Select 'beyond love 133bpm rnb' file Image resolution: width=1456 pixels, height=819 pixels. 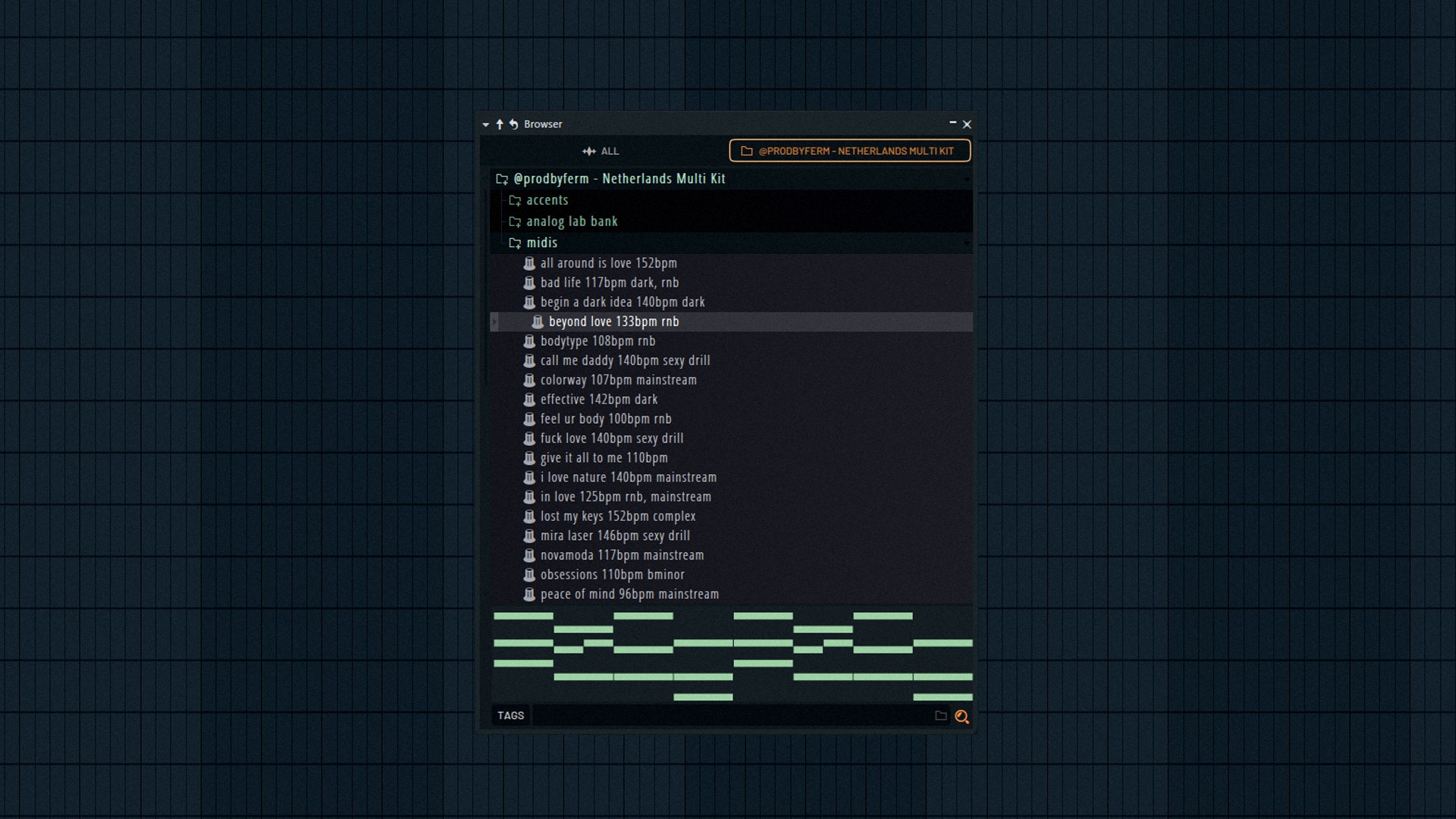(x=731, y=322)
